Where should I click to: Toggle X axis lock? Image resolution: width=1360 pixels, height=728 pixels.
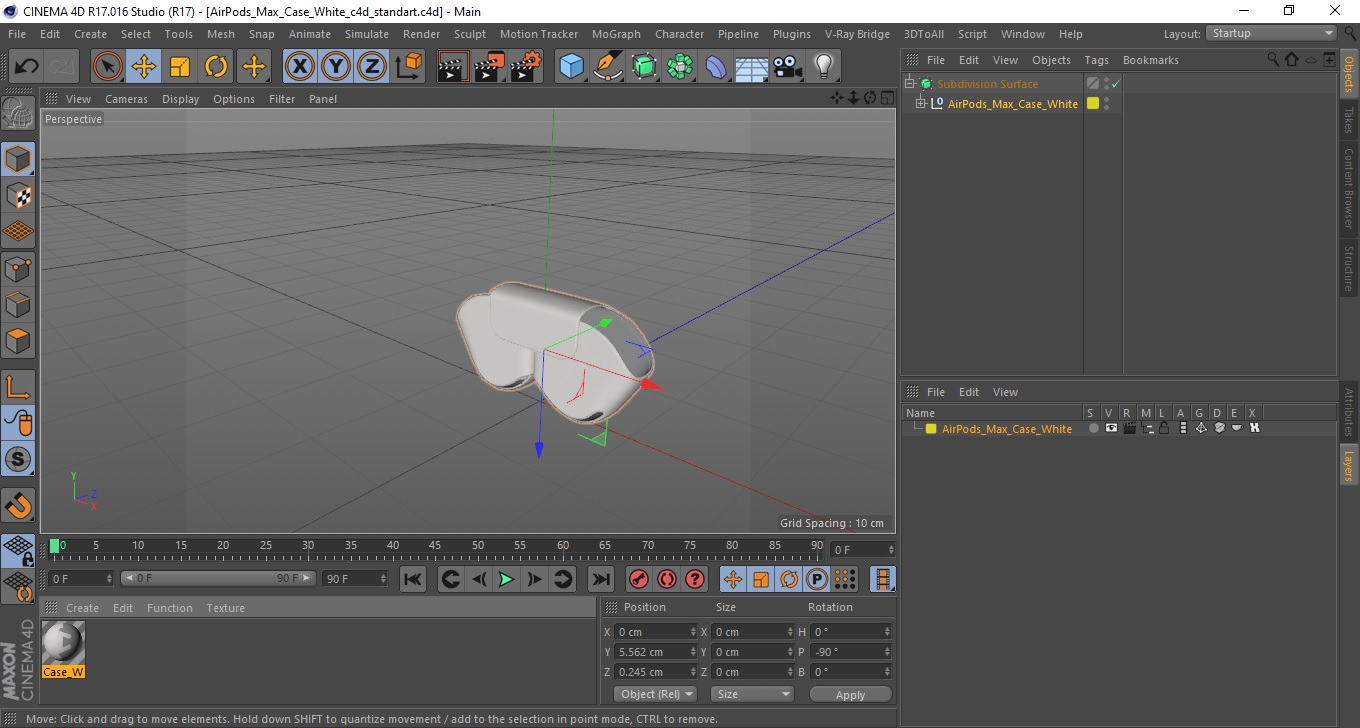click(x=299, y=67)
